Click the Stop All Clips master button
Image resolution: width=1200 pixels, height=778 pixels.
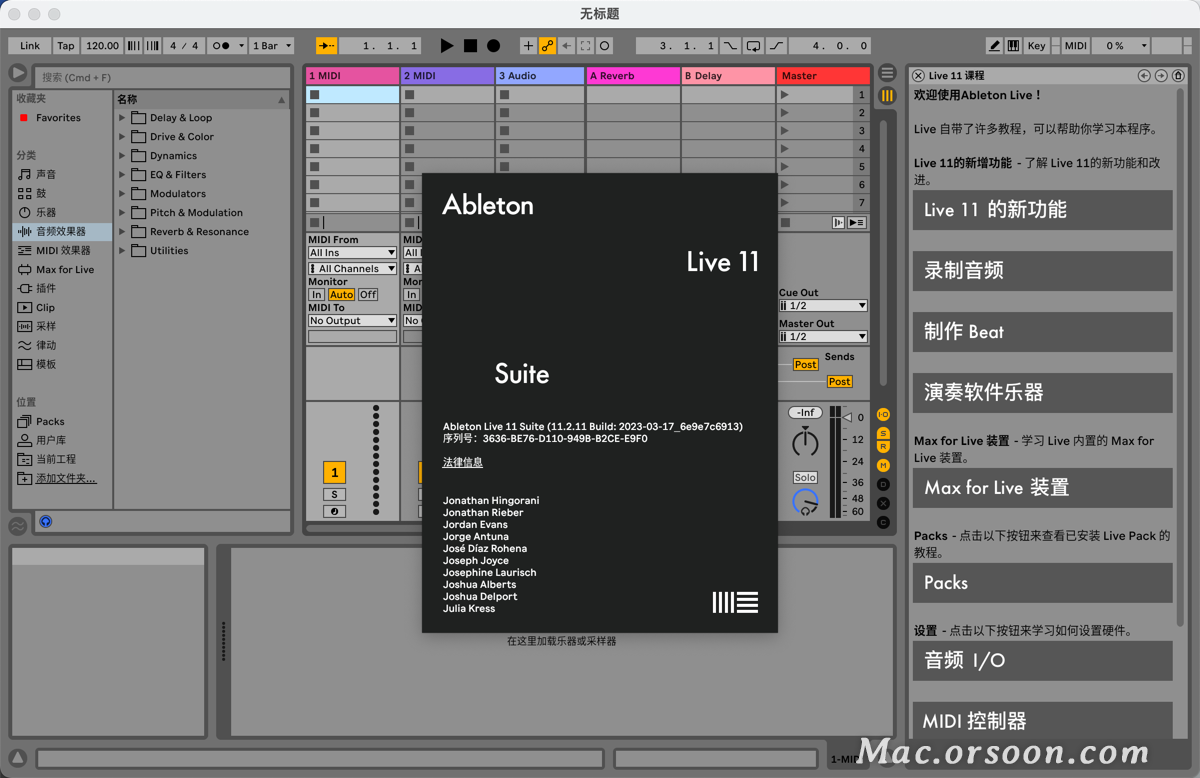[785, 222]
